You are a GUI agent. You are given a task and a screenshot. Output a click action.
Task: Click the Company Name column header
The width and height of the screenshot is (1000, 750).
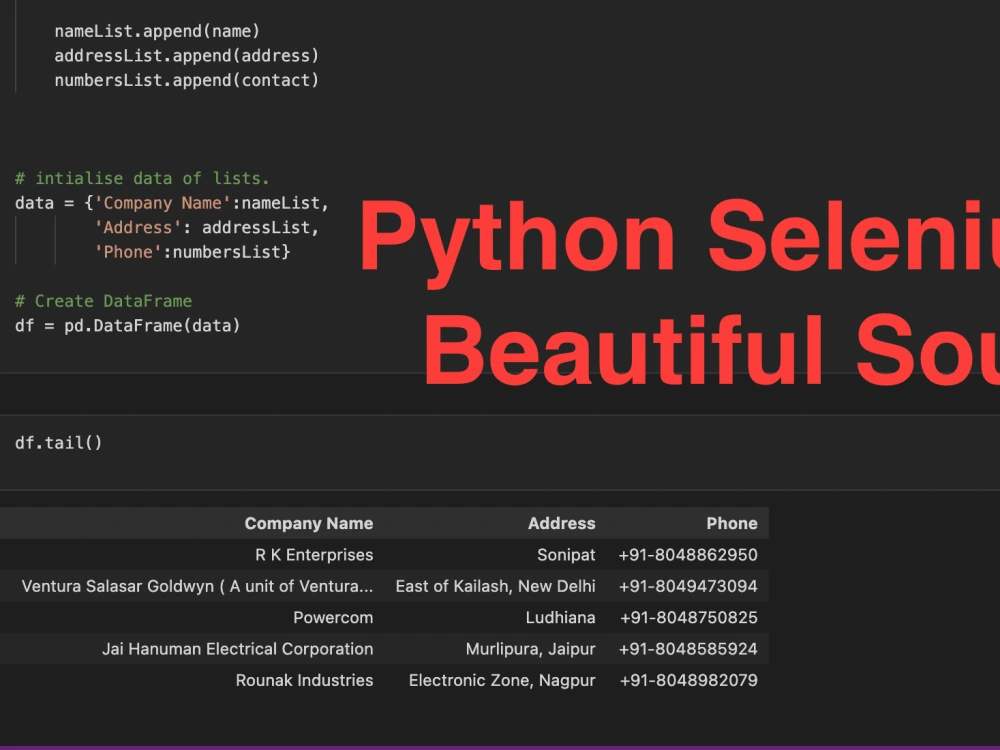(309, 524)
